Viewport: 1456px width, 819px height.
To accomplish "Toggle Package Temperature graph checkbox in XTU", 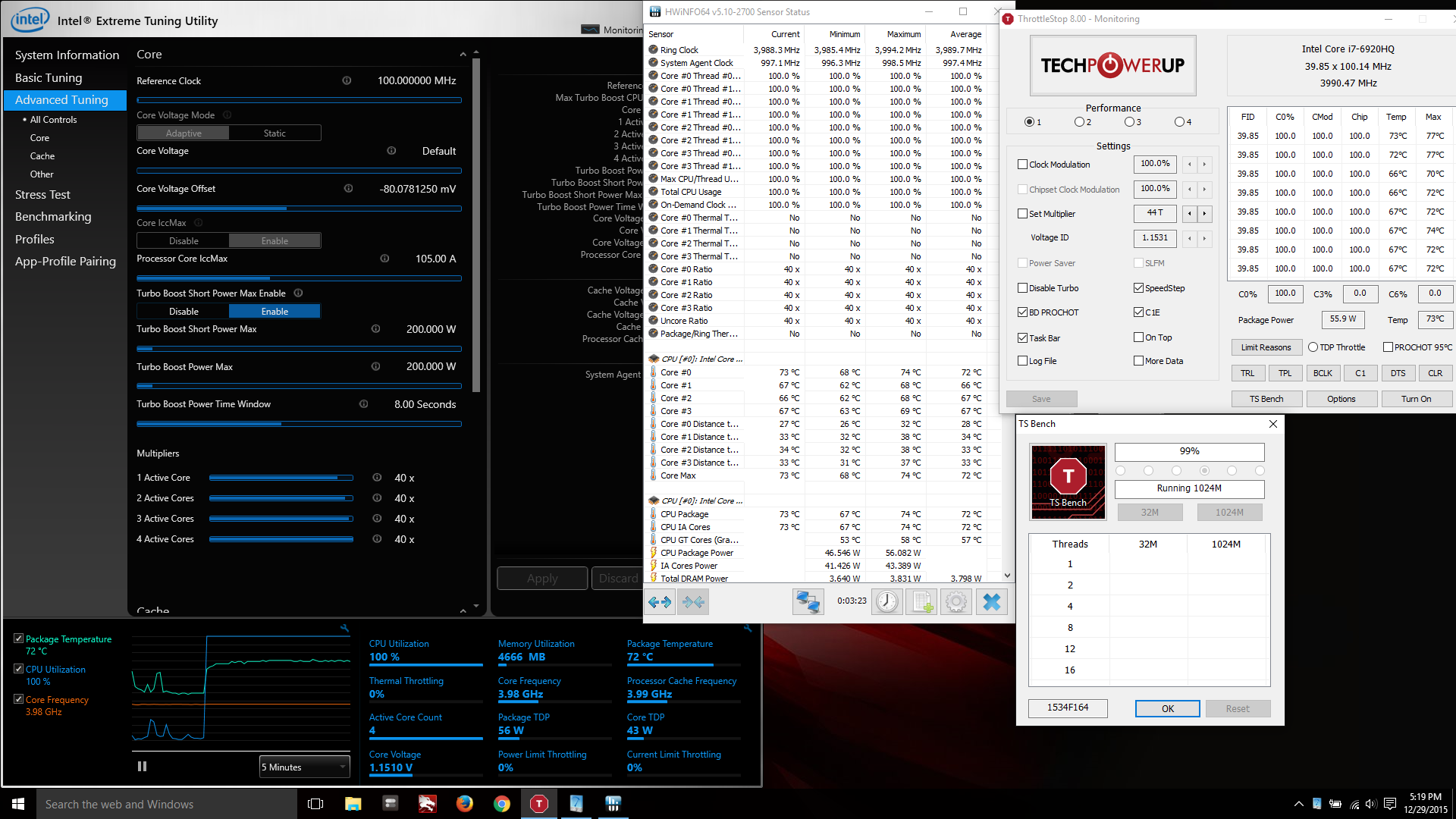I will coord(19,639).
